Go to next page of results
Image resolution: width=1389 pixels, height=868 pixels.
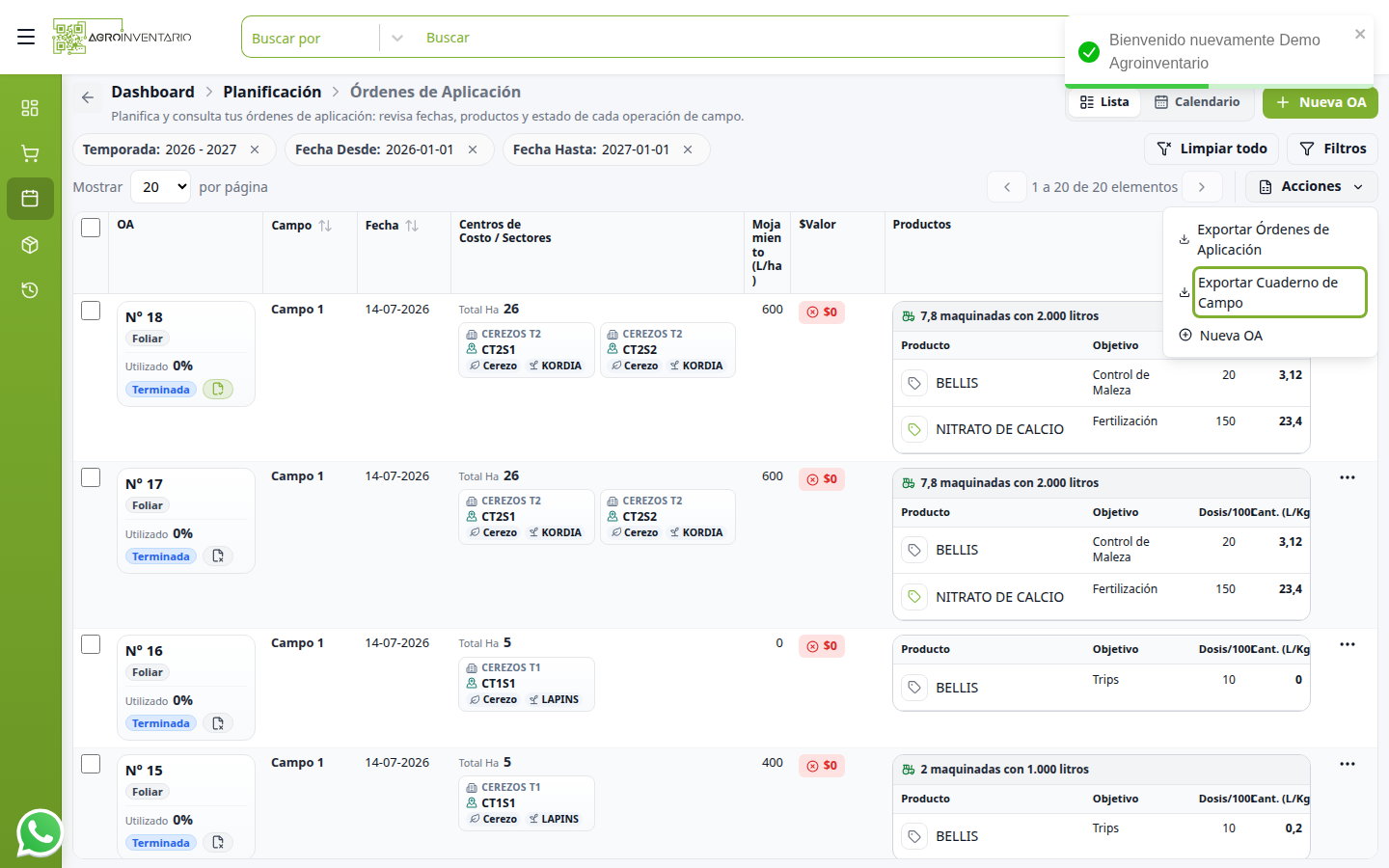click(1202, 187)
